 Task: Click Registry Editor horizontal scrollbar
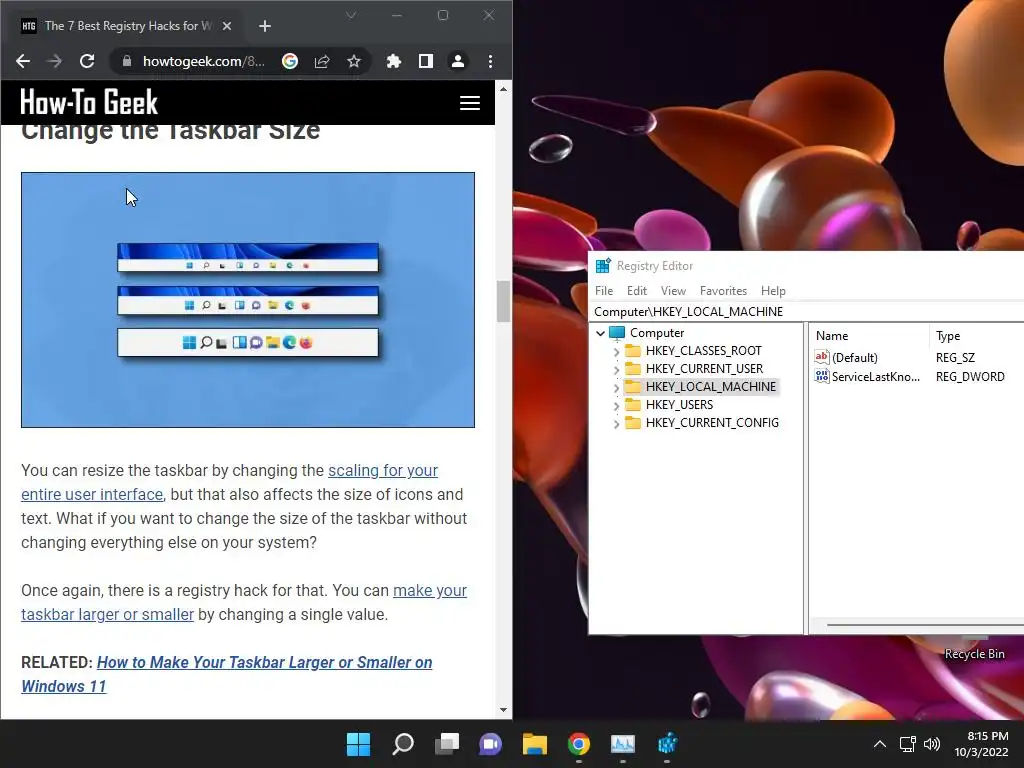924,625
